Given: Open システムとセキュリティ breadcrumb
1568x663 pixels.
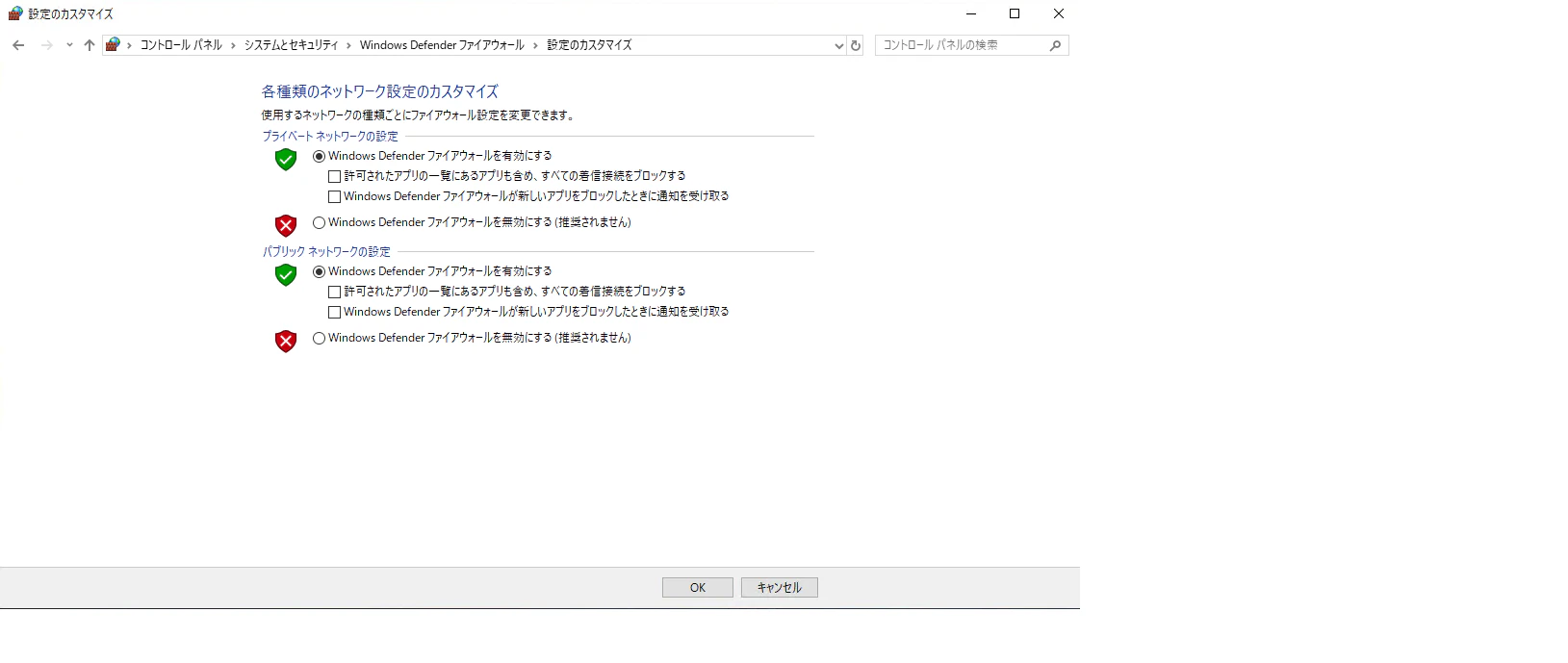Looking at the screenshot, I should [291, 45].
